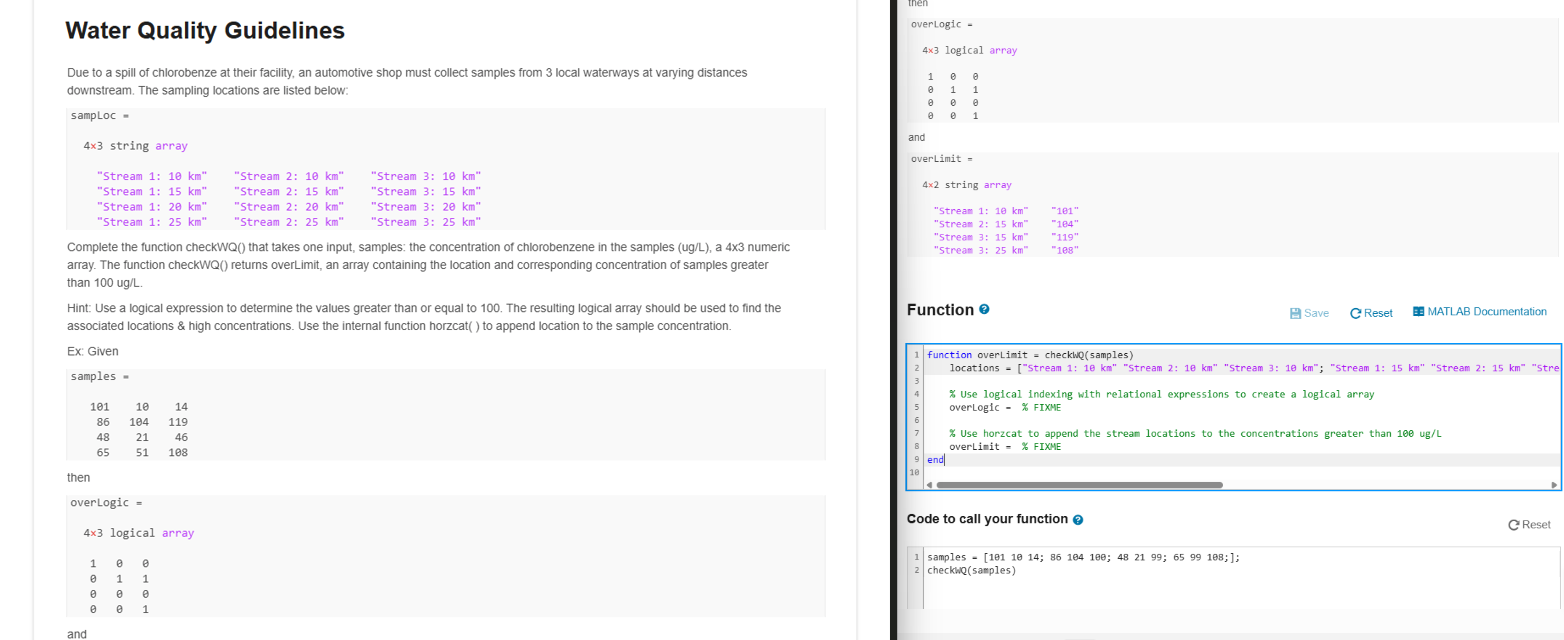Click the Reset link above the function editor
This screenshot has width=1564, height=640.
pos(1377,312)
